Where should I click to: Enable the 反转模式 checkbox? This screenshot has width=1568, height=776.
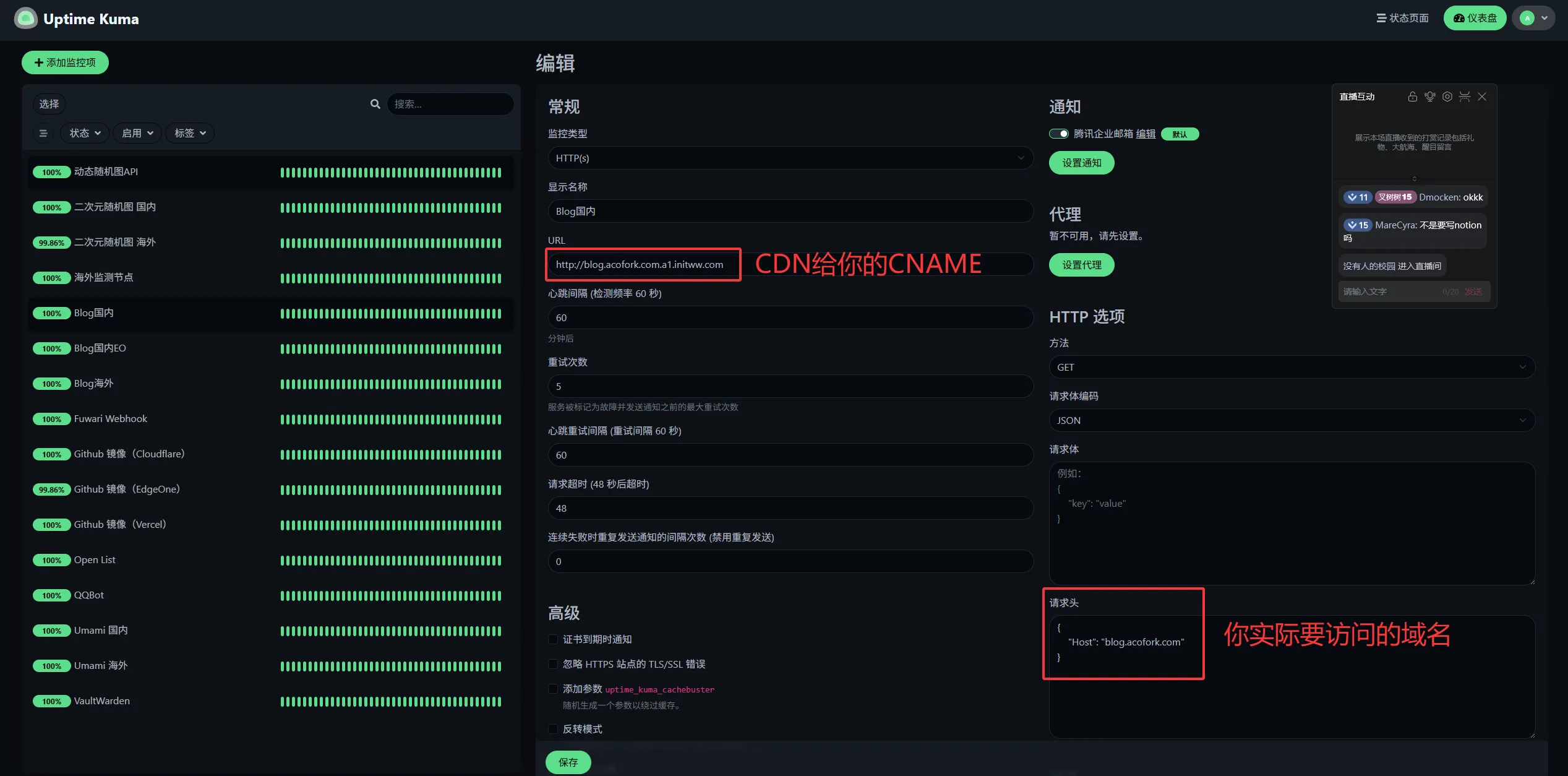click(554, 729)
